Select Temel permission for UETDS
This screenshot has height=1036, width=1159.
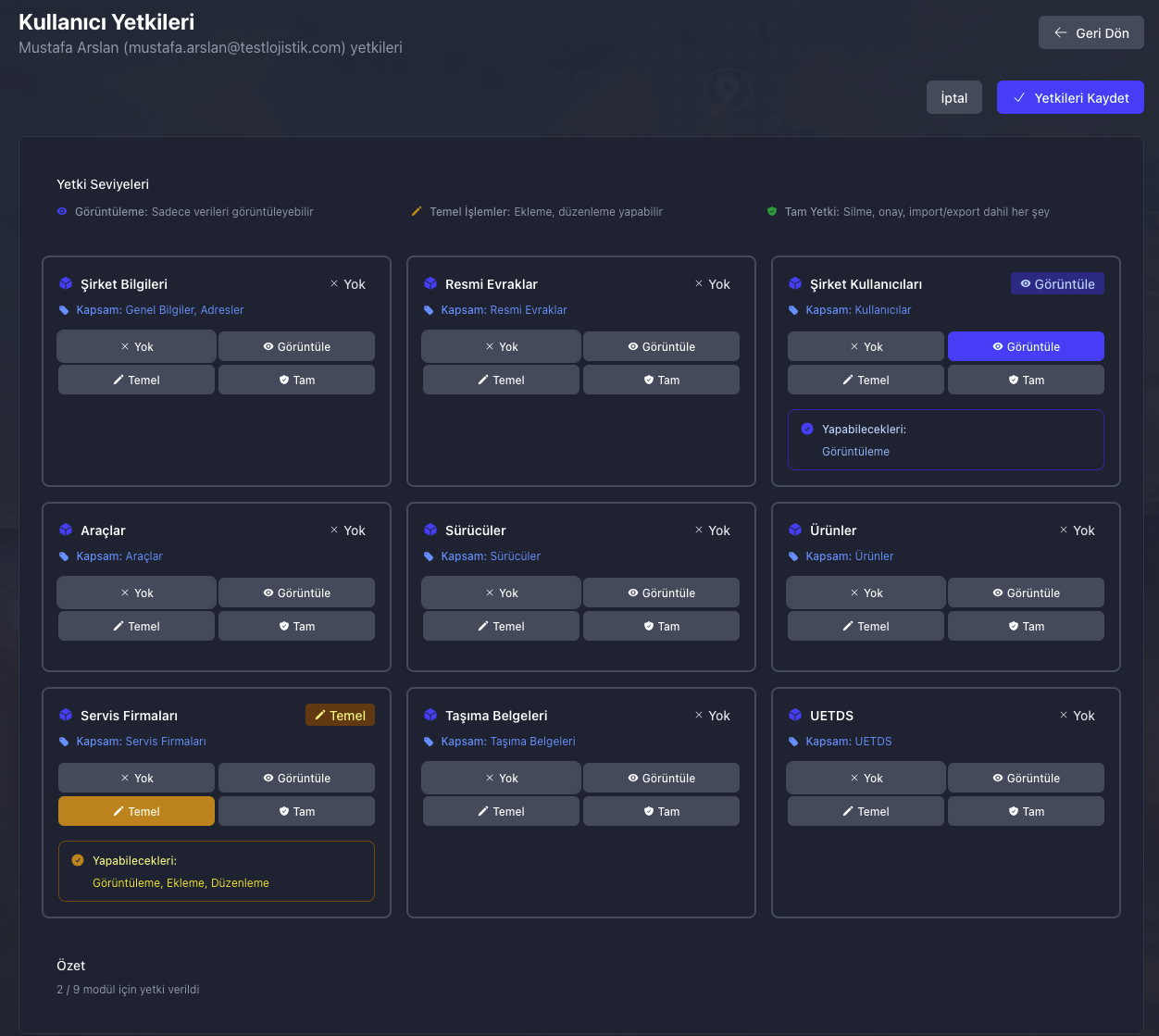click(866, 812)
